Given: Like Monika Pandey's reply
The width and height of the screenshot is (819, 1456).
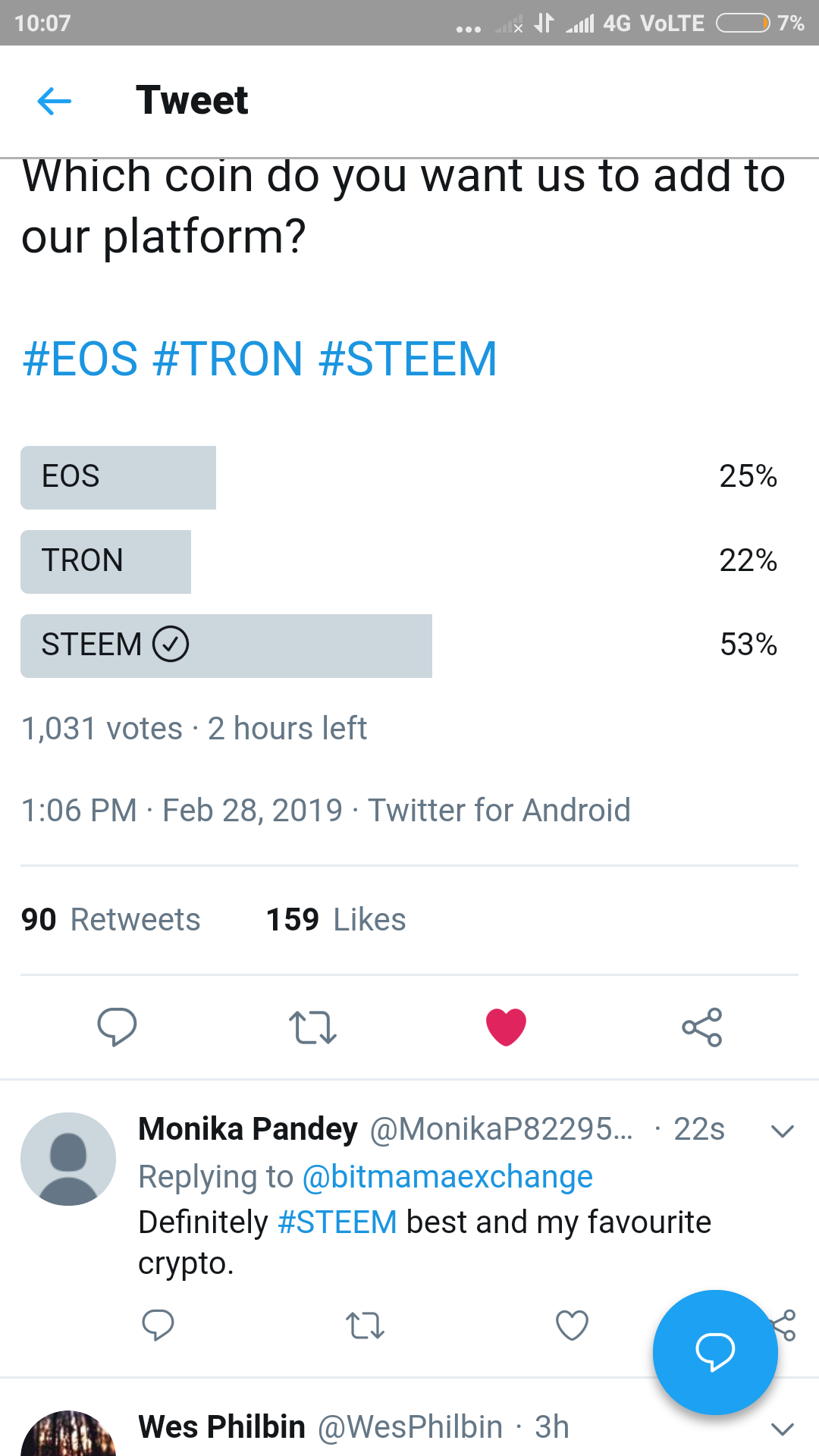Looking at the screenshot, I should point(572,1326).
